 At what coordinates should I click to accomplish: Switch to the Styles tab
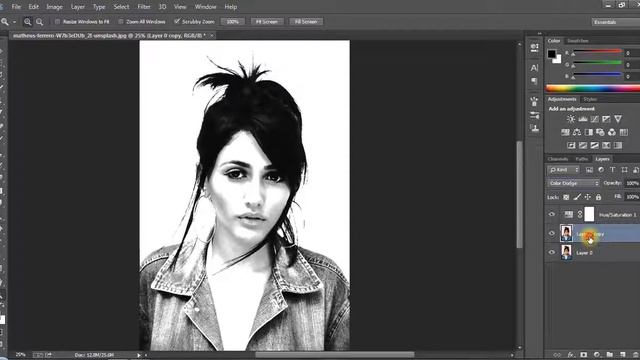[x=590, y=99]
